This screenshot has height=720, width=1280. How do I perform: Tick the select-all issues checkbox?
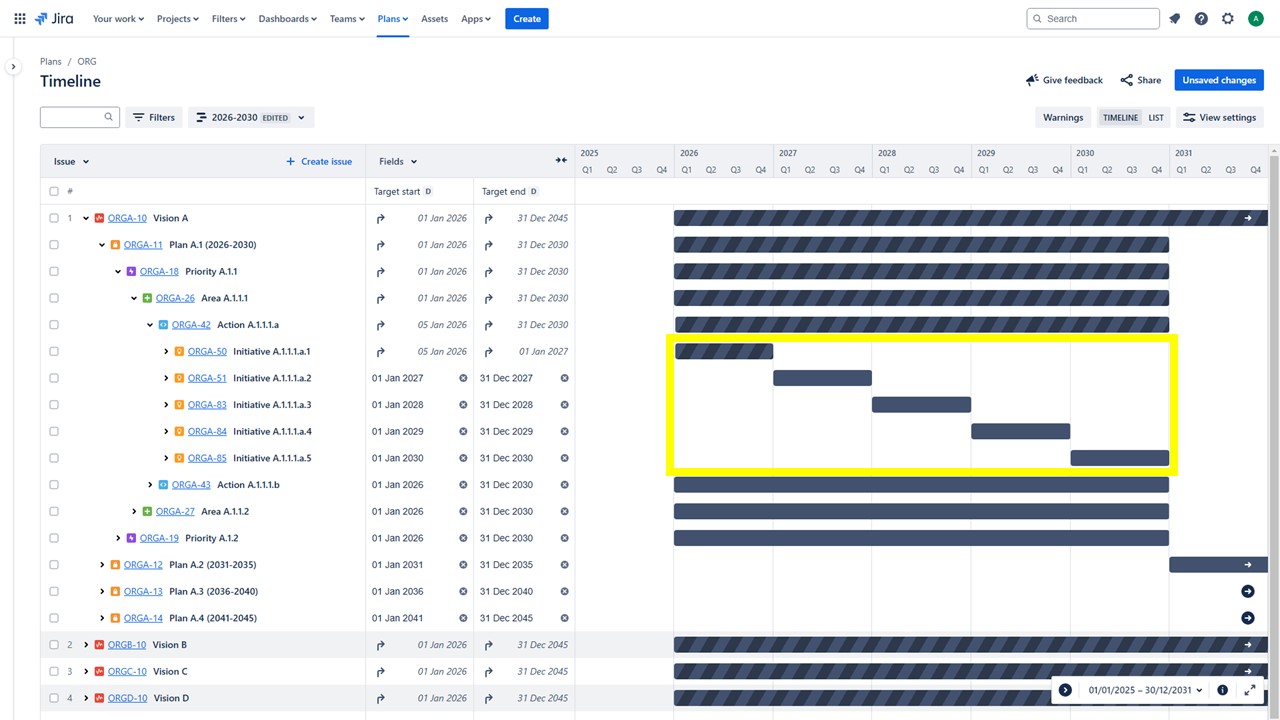pos(54,191)
